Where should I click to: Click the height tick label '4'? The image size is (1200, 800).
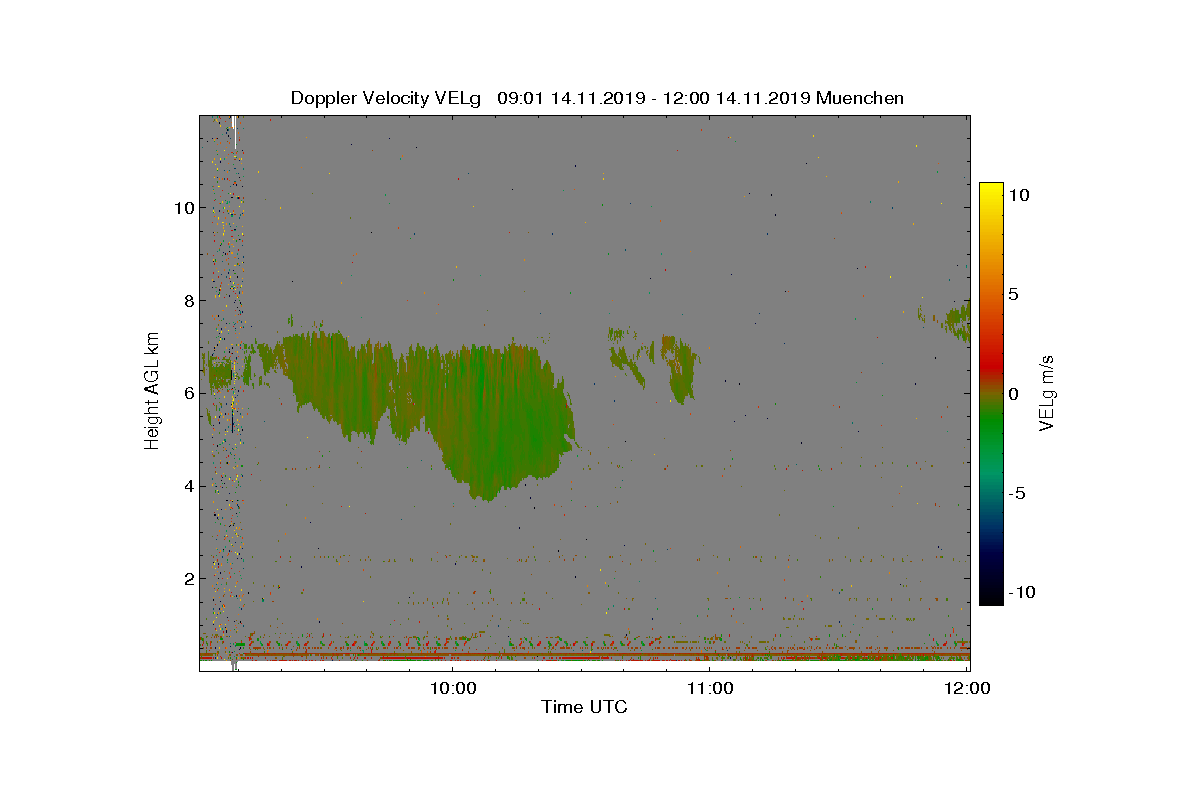pos(187,486)
